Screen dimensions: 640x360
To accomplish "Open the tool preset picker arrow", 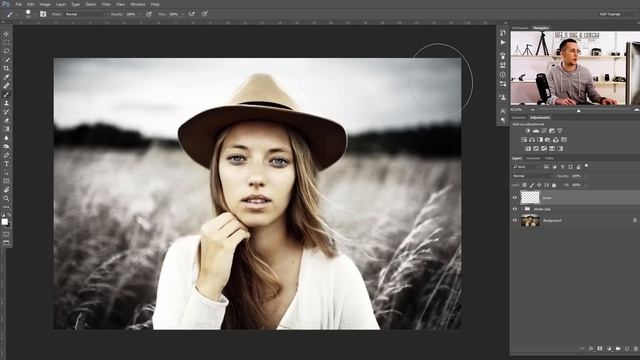I will [18, 14].
